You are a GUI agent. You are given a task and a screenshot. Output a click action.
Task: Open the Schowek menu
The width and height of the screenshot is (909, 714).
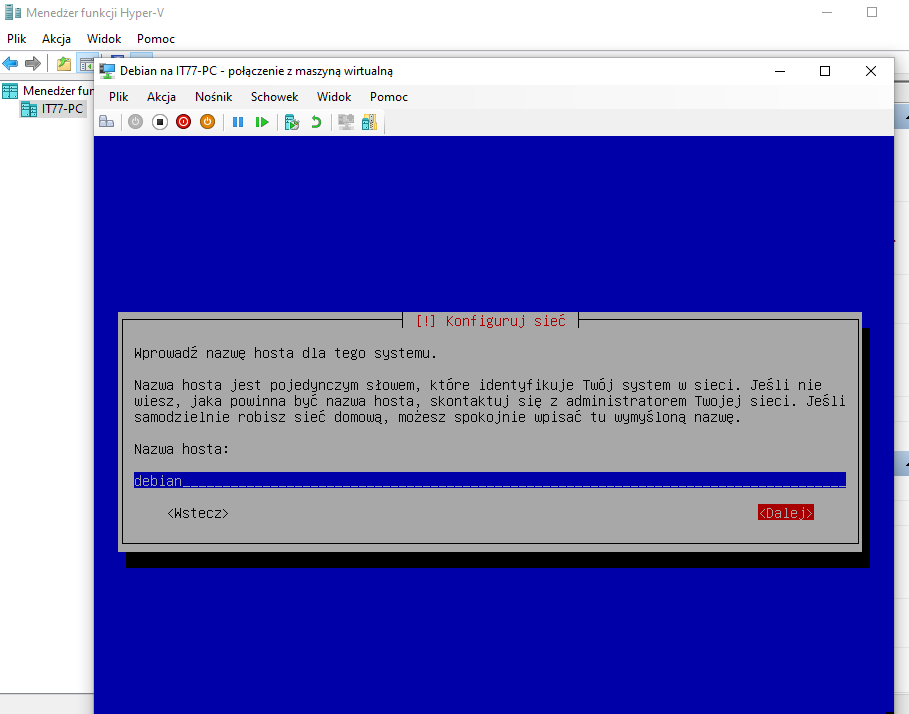click(274, 97)
